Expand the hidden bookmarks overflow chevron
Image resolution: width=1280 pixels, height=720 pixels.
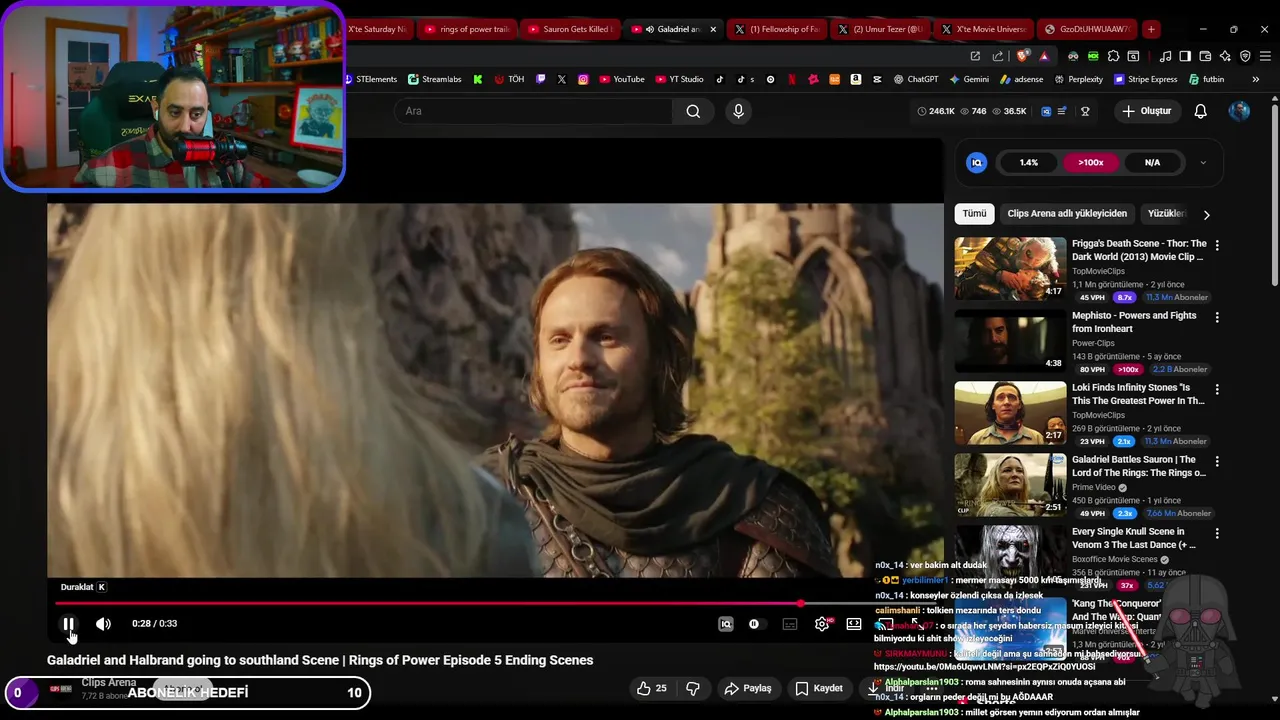(1256, 79)
